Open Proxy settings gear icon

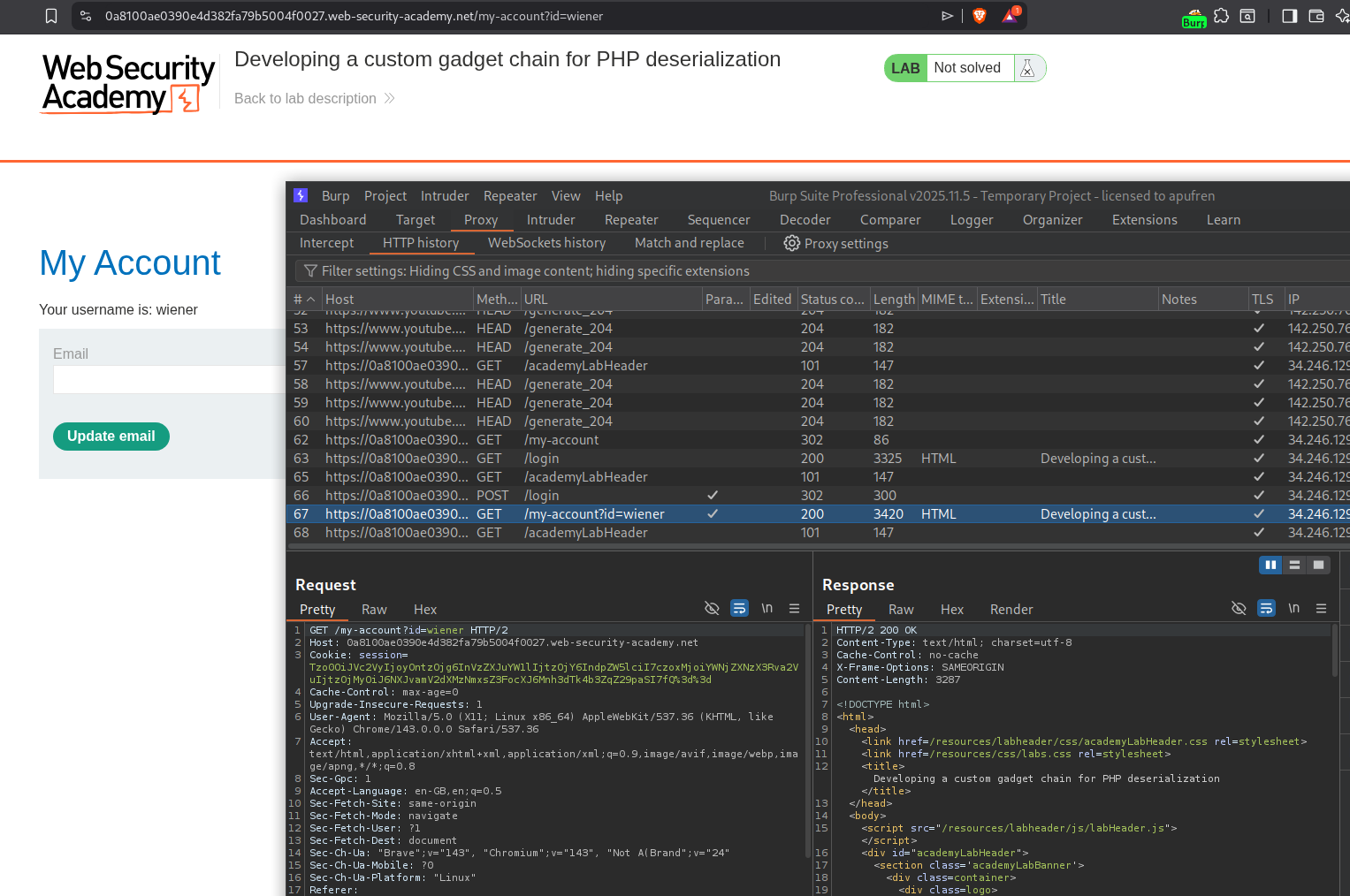791,243
